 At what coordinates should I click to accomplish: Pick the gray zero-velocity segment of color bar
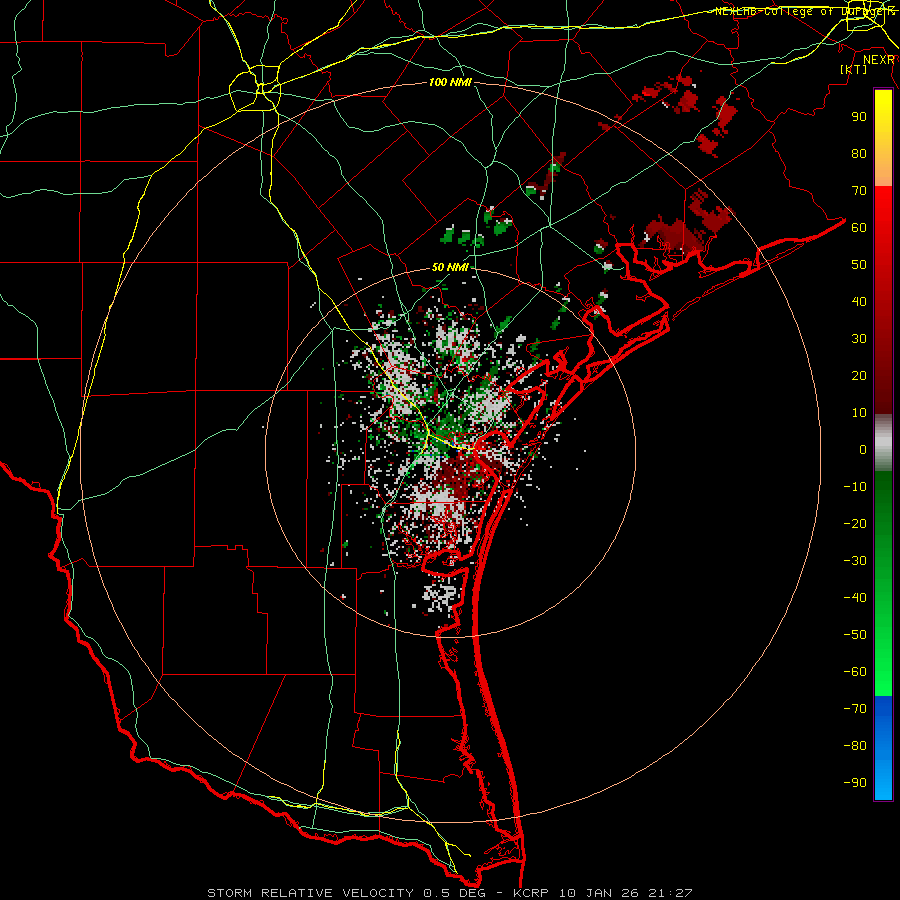point(883,443)
